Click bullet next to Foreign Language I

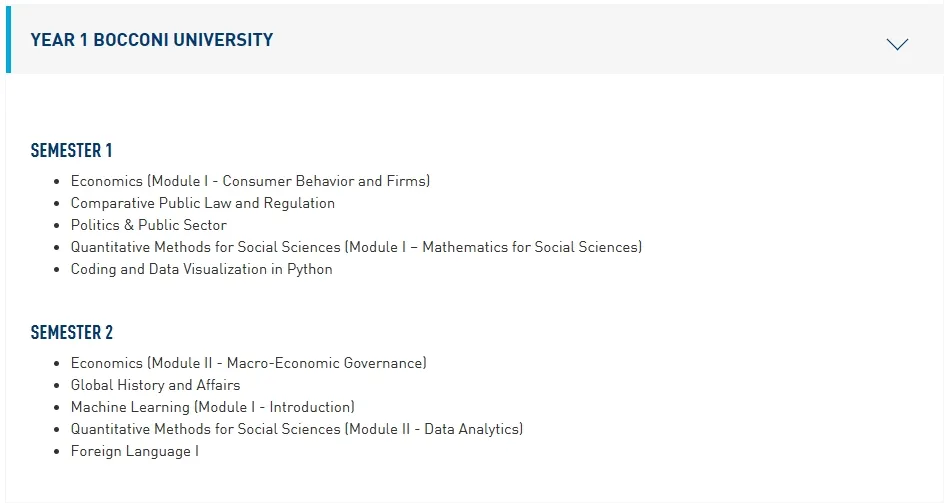click(57, 452)
